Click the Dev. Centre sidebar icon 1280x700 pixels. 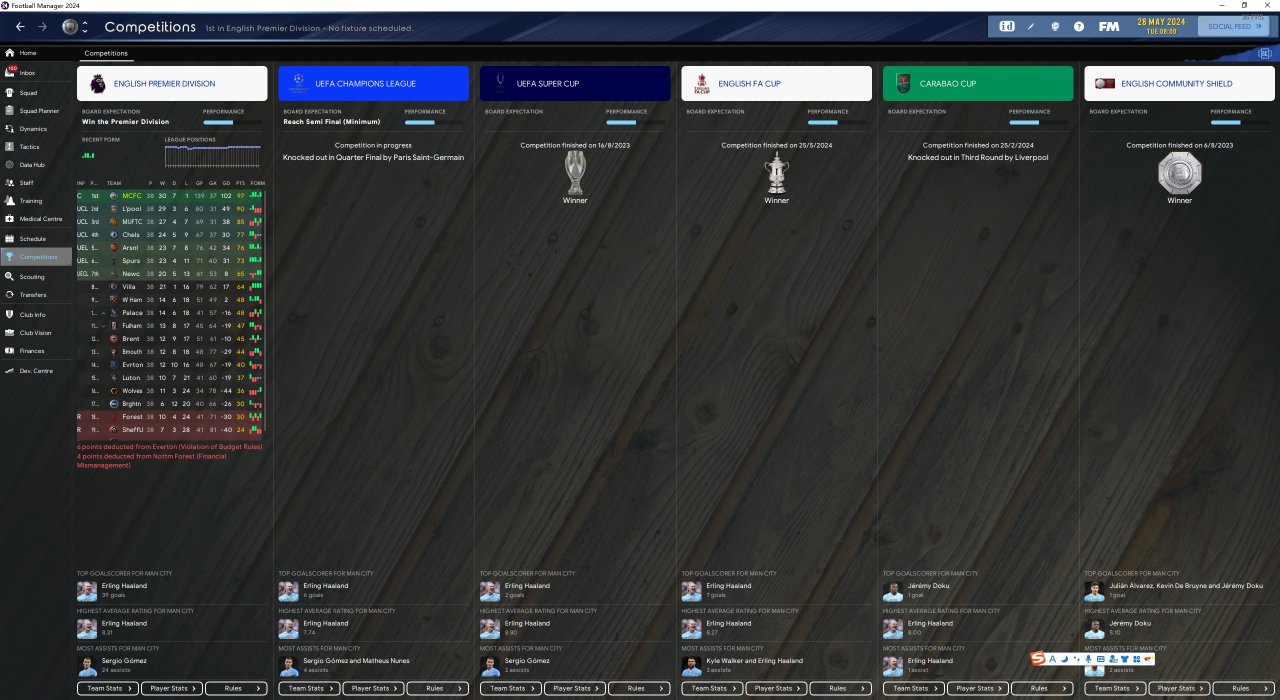click(x=10, y=371)
